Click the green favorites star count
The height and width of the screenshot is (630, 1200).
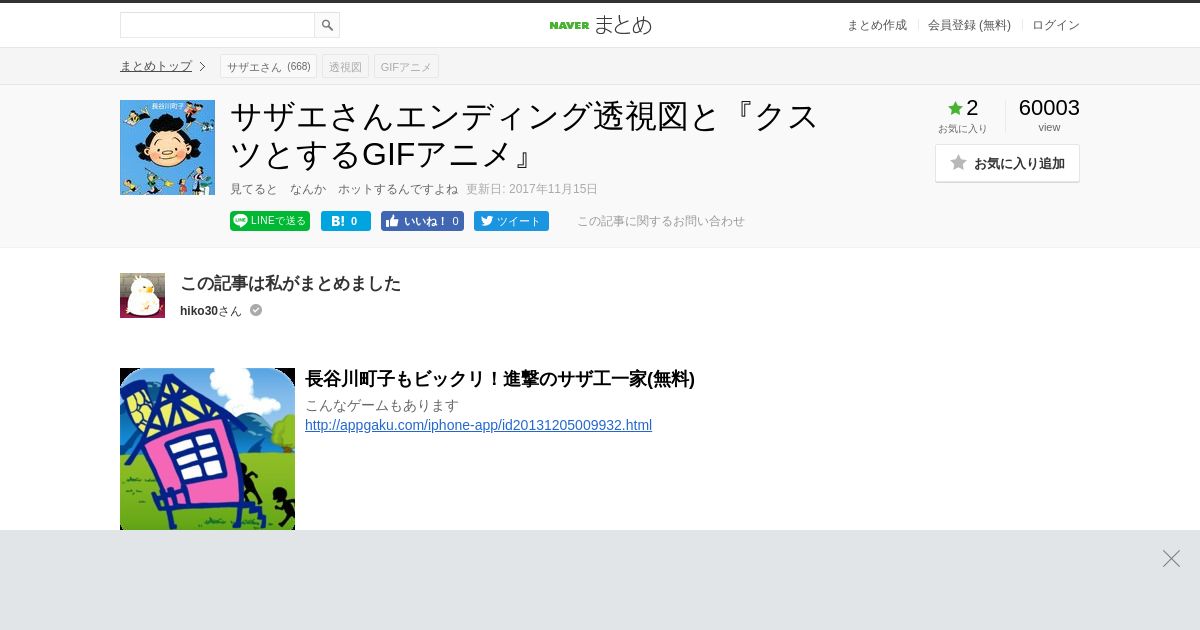[963, 108]
